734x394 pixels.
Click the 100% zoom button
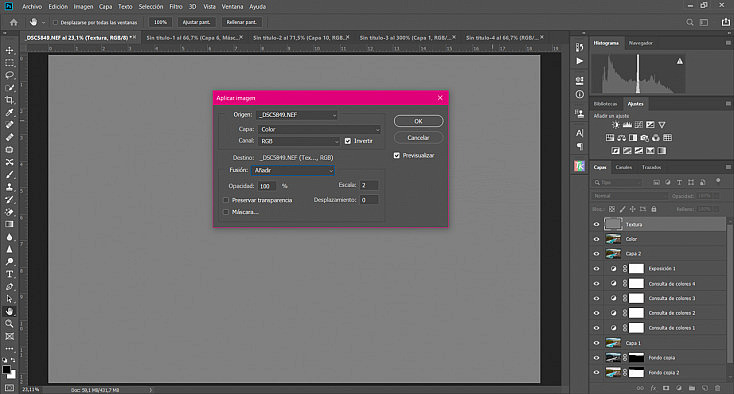pyautogui.click(x=161, y=22)
